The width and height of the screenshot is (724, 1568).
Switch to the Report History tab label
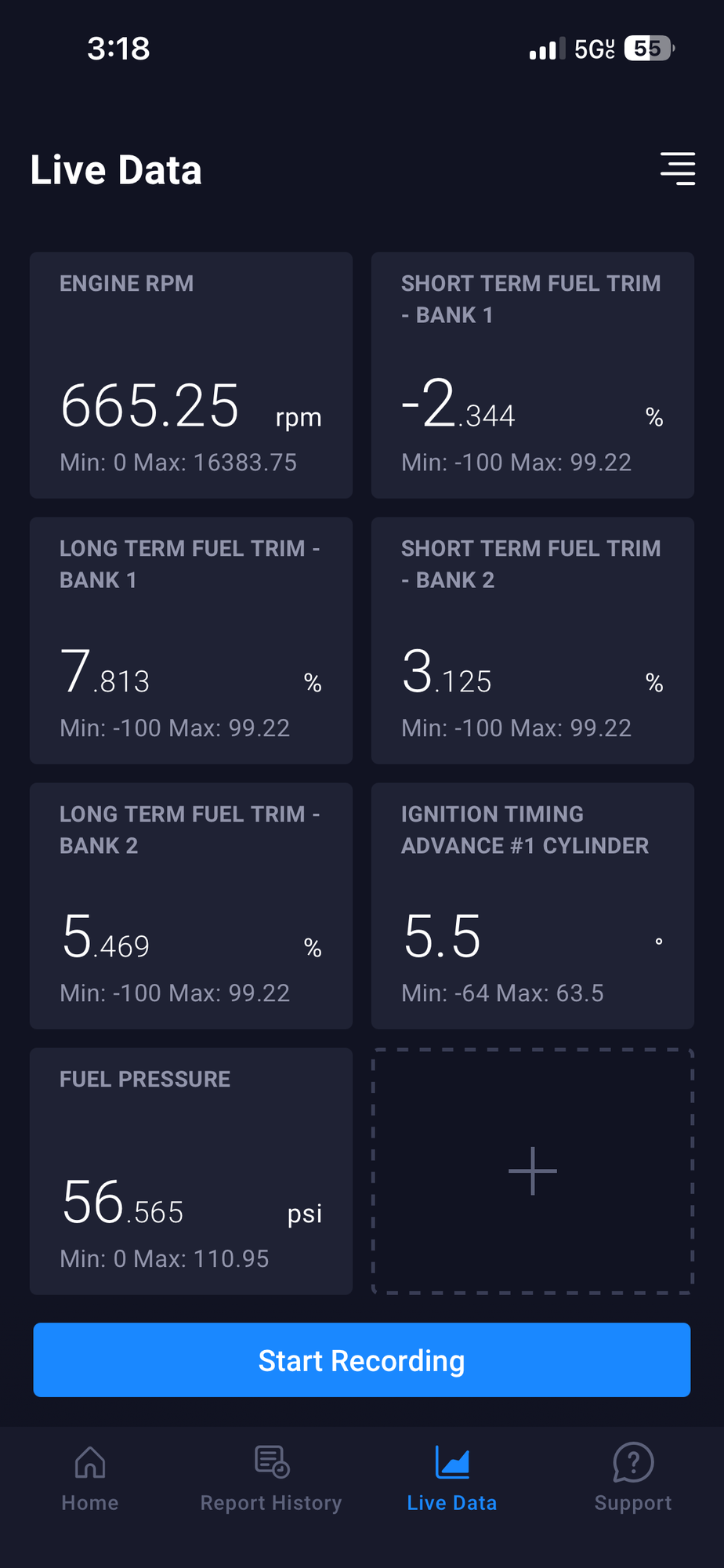(271, 1503)
